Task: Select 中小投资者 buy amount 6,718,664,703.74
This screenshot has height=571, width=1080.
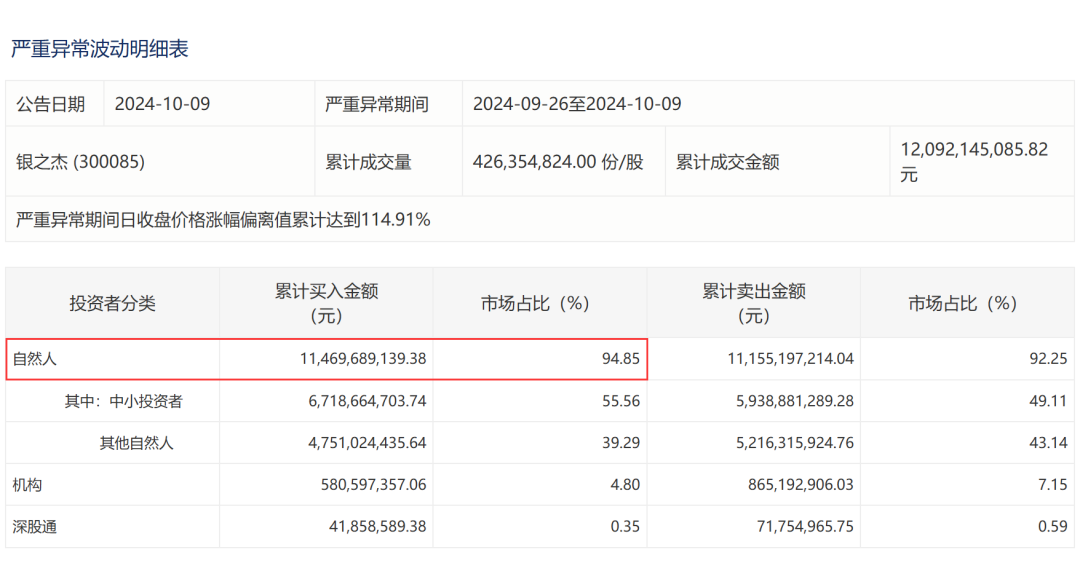Action: [353, 401]
